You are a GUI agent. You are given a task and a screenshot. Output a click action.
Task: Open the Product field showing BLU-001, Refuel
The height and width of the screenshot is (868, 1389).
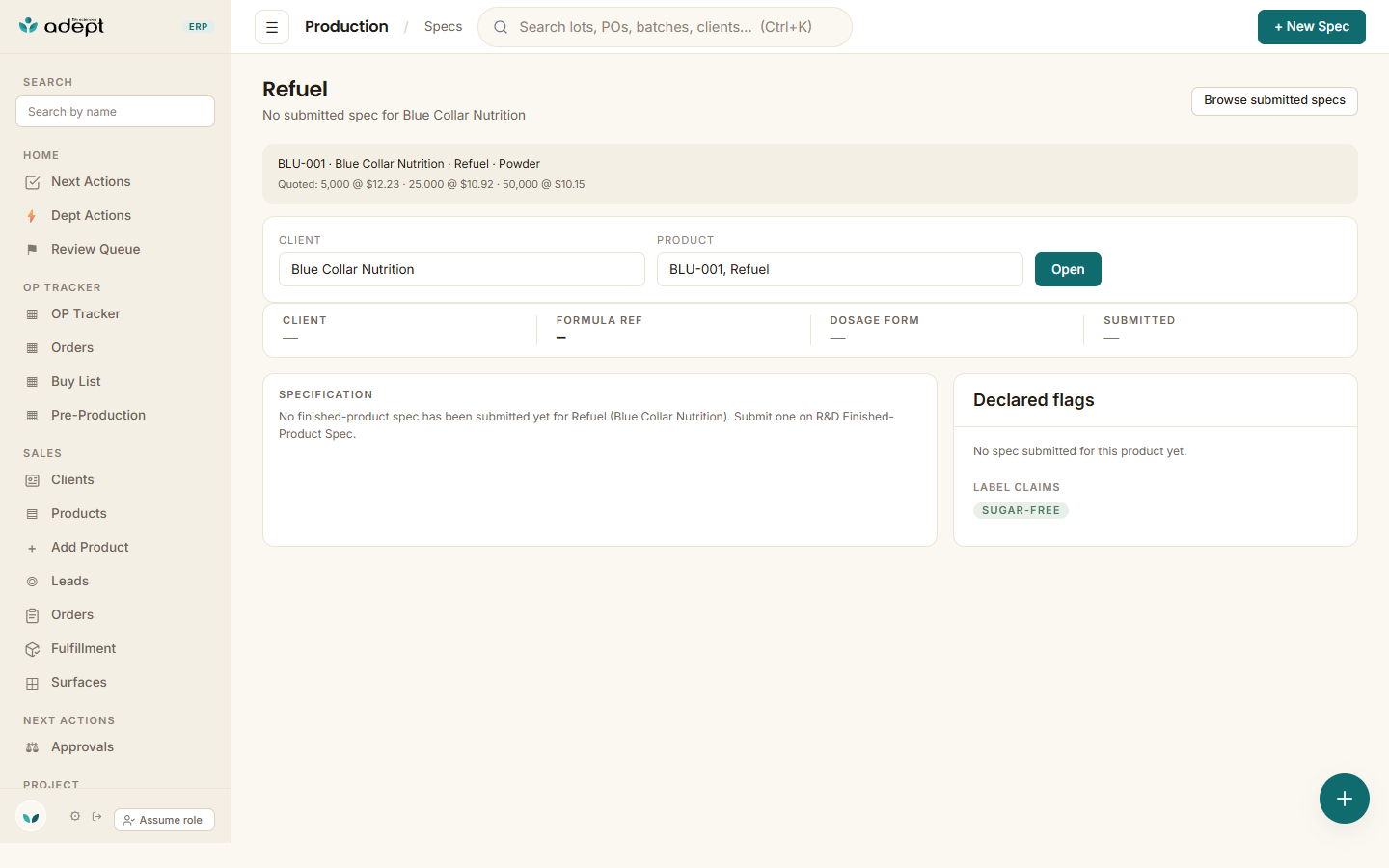840,269
